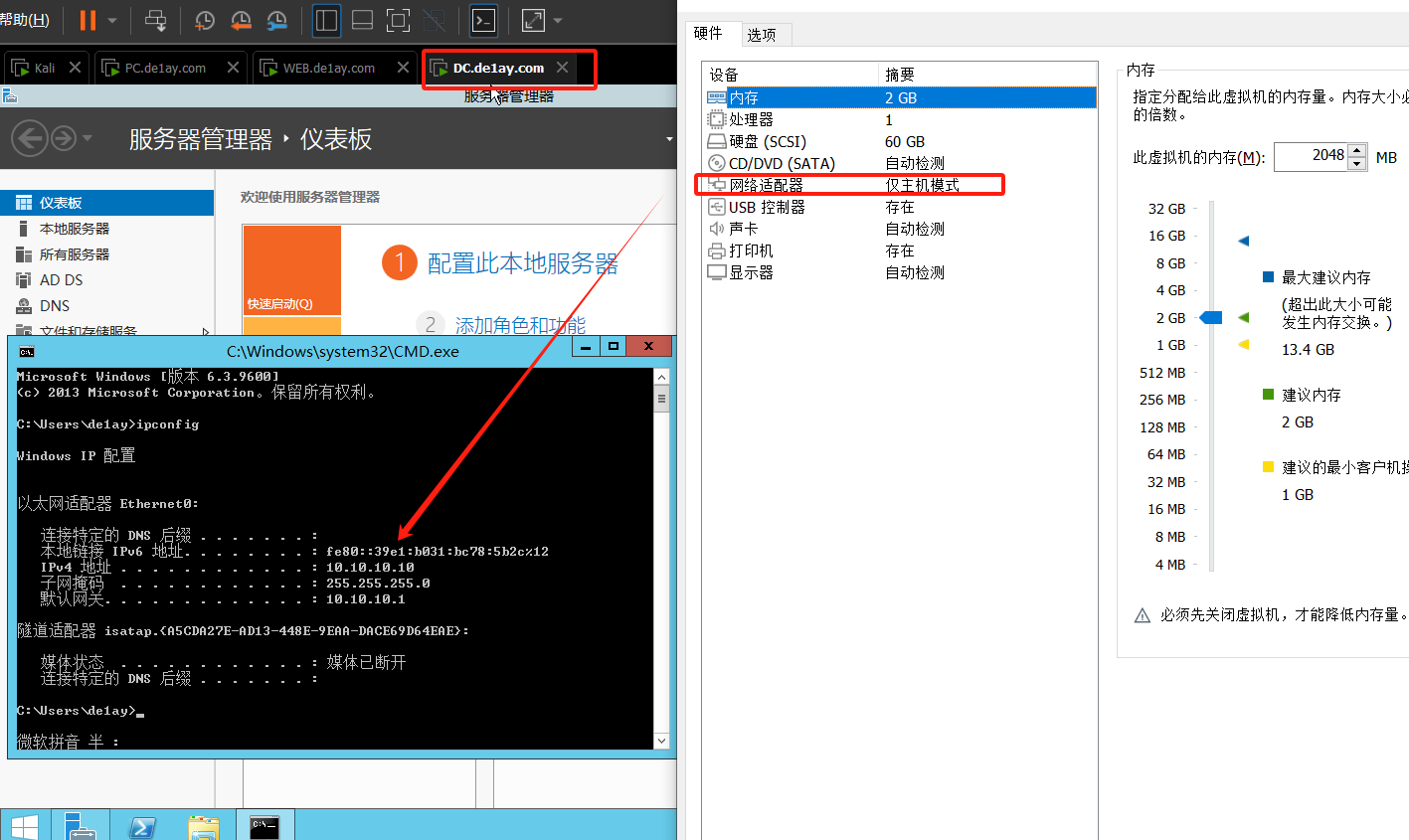The height and width of the screenshot is (840, 1409).
Task: Click the 快速启动(Q) tile
Action: click(292, 270)
